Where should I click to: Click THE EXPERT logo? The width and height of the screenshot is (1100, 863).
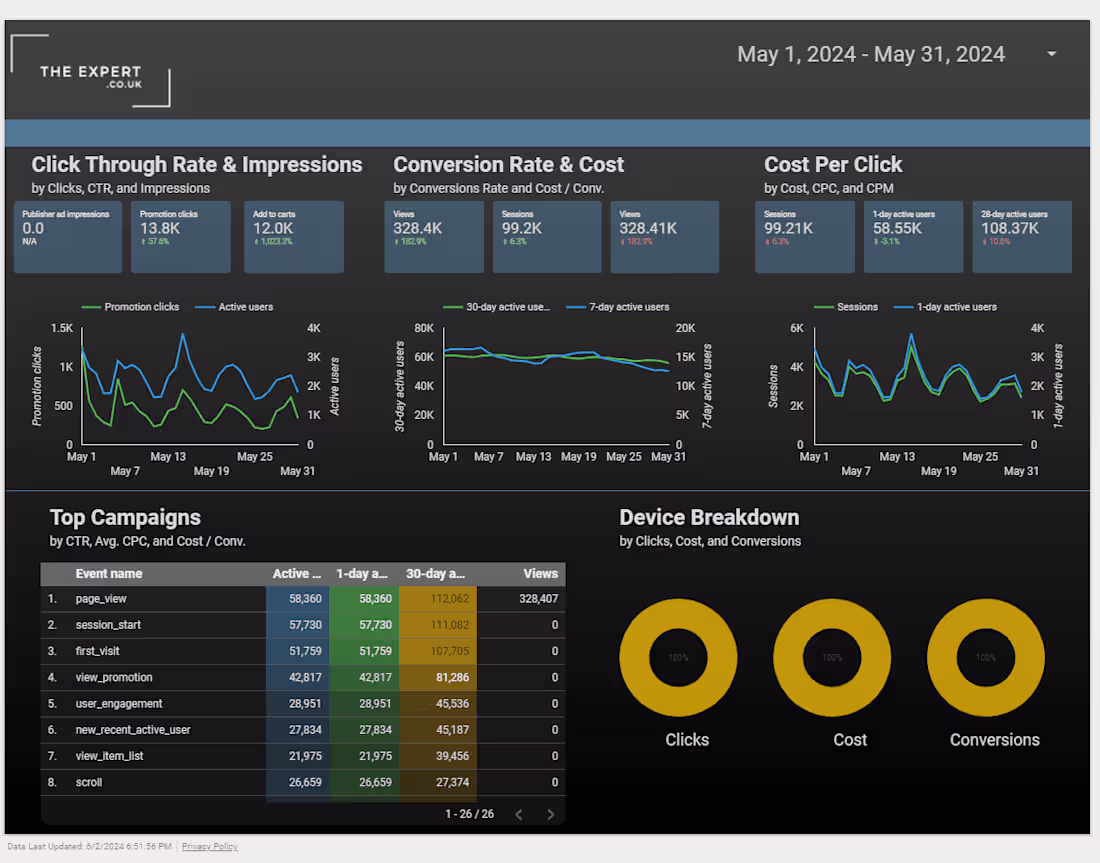[x=90, y=72]
